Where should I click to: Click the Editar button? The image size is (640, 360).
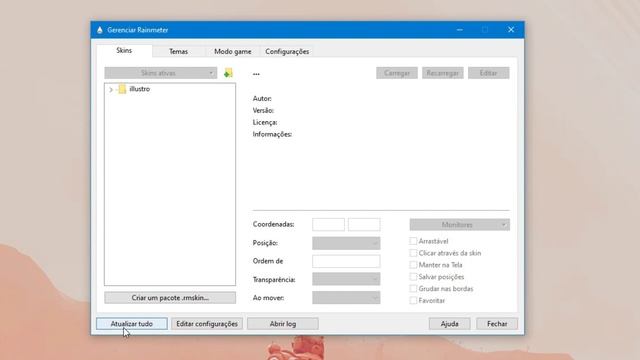pos(489,73)
